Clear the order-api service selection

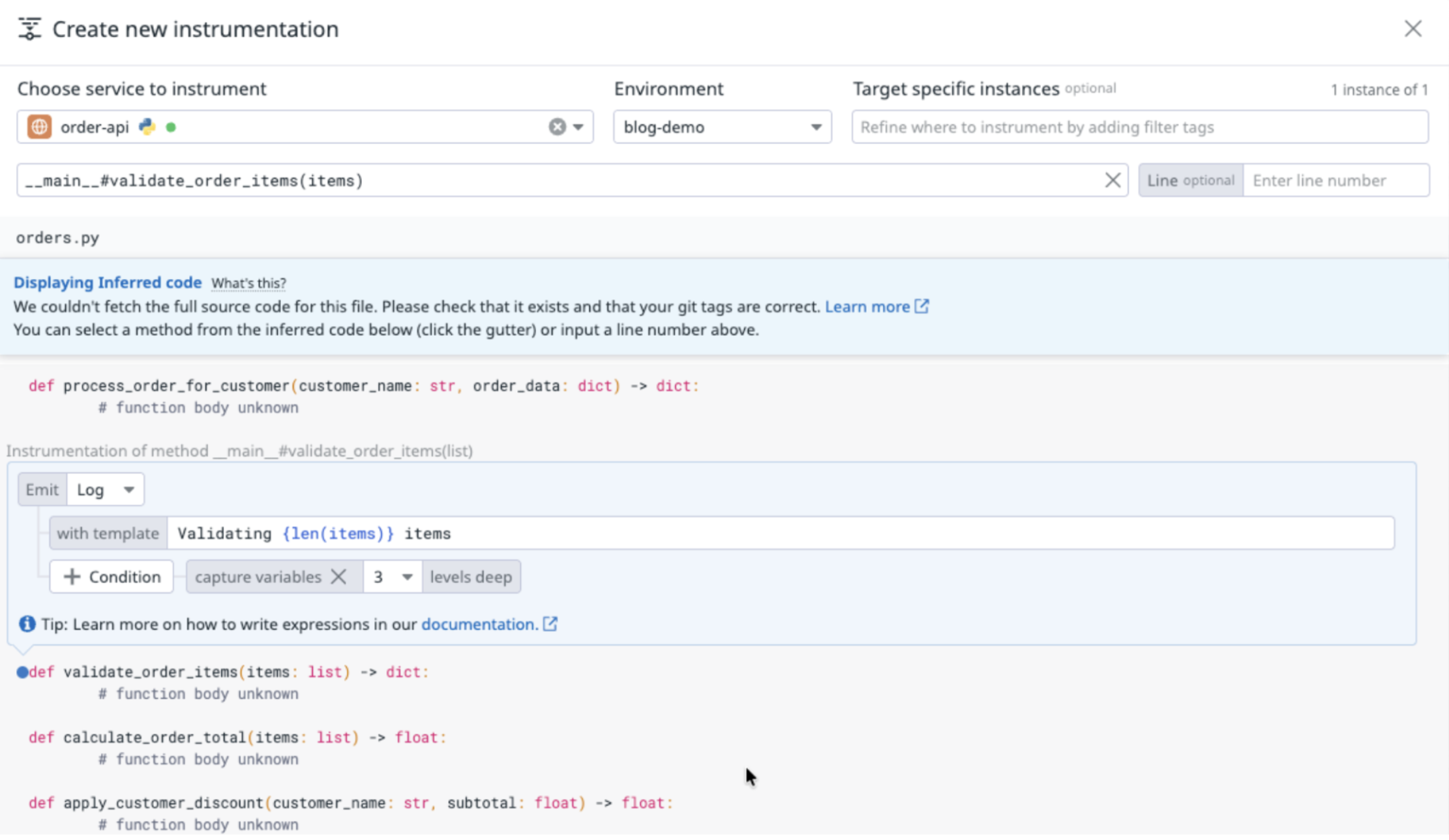pos(557,127)
